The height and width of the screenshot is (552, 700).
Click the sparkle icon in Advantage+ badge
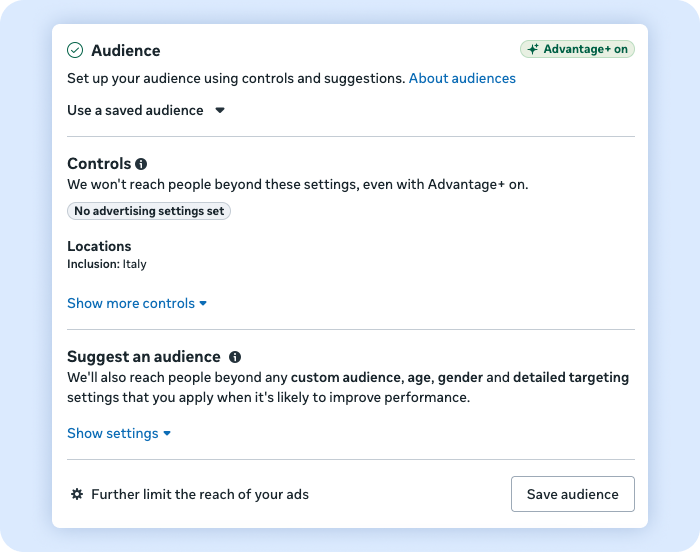pyautogui.click(x=533, y=49)
